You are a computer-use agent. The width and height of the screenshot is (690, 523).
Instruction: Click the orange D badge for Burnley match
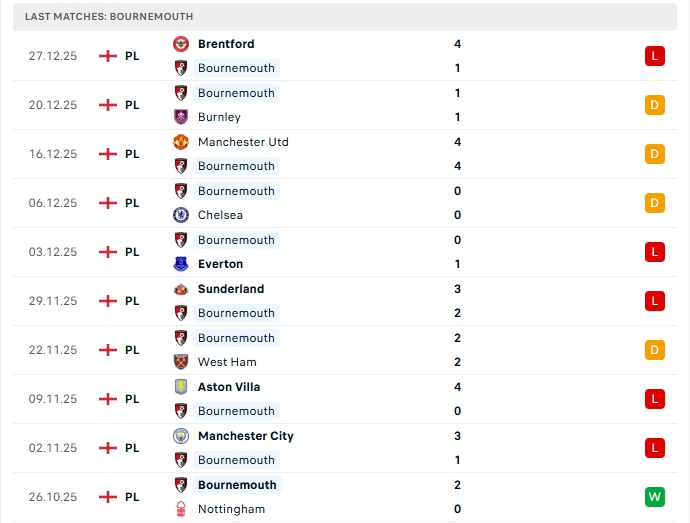pyautogui.click(x=655, y=105)
